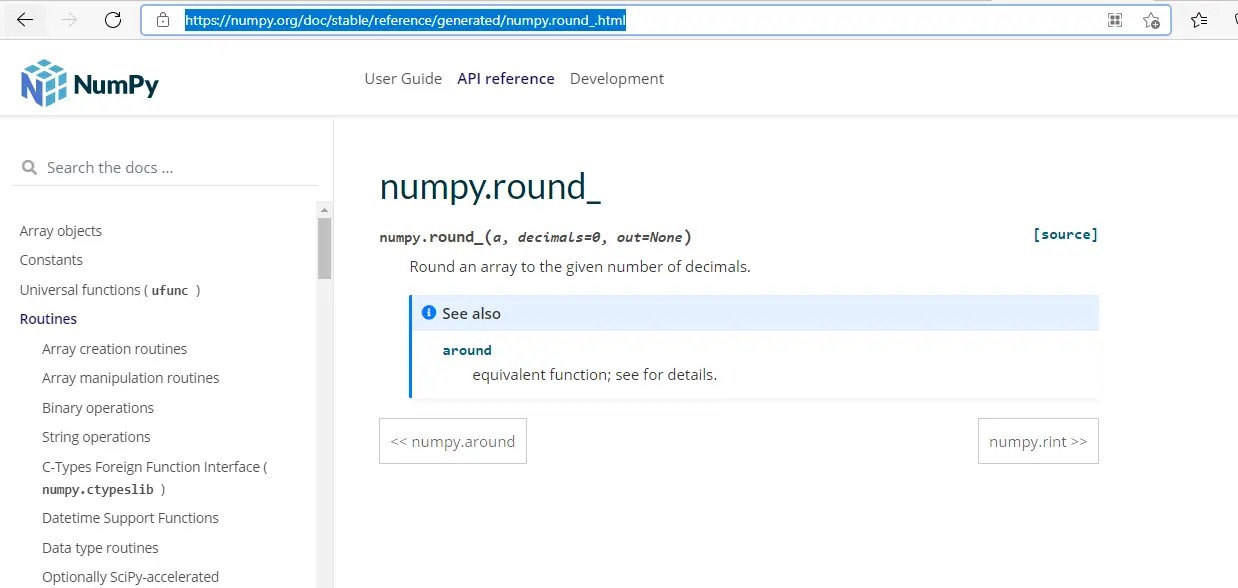Add this page to favorites star icon

click(1151, 20)
